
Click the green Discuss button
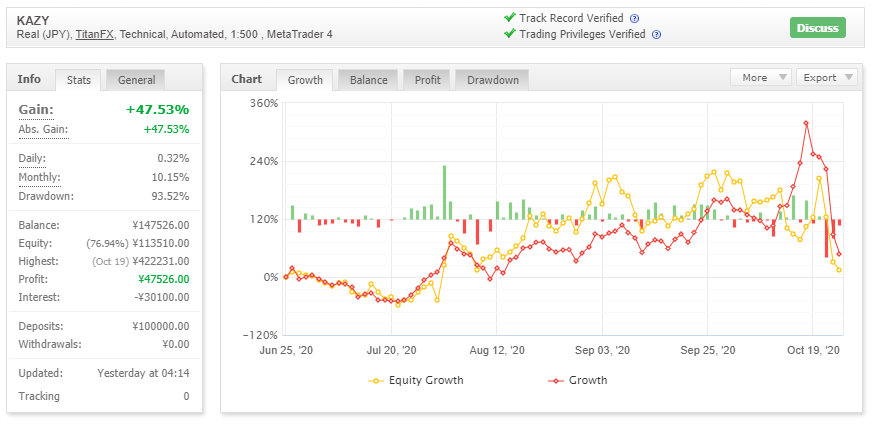coord(818,28)
